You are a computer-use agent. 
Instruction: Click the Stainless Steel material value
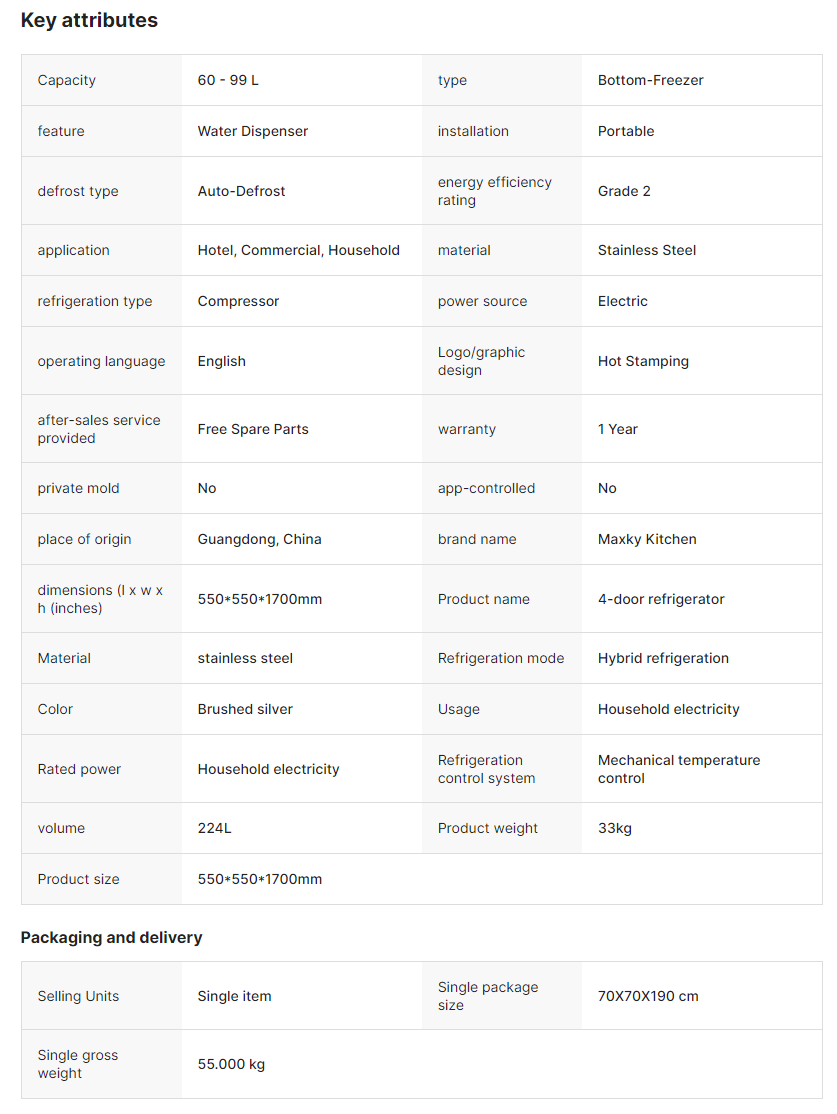[646, 250]
